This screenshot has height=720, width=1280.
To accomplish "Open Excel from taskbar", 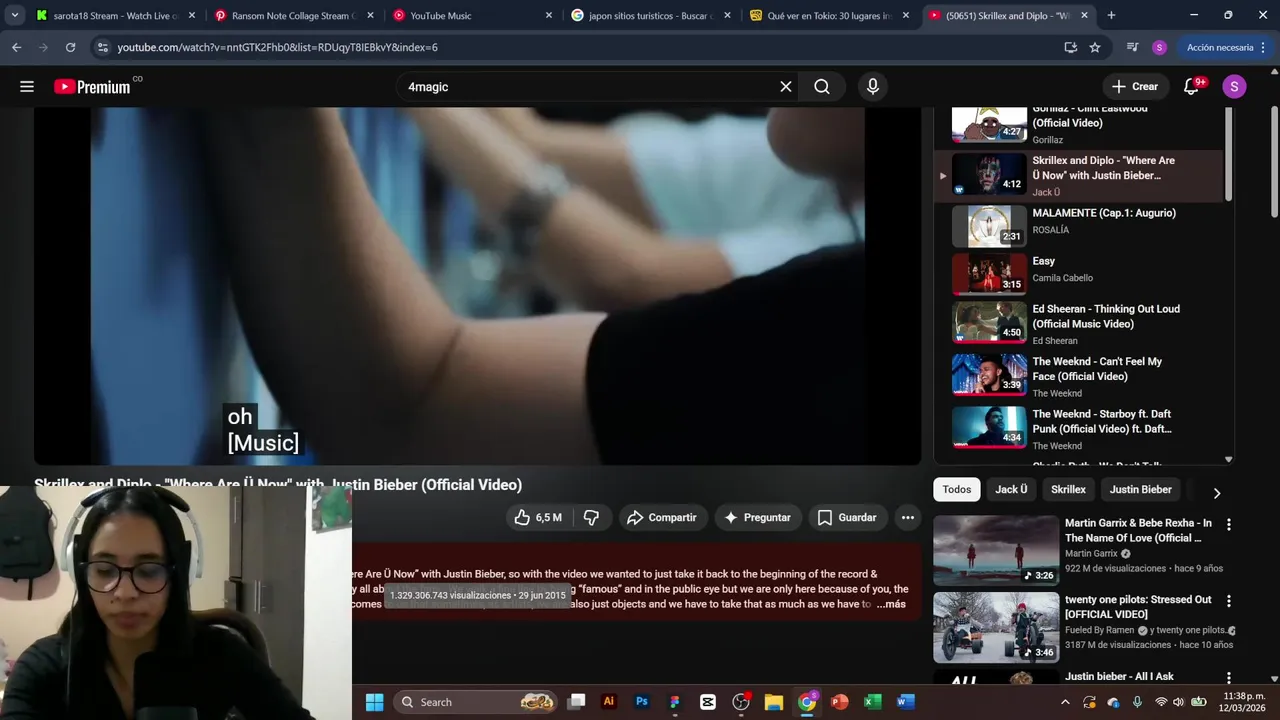I will tap(873, 702).
